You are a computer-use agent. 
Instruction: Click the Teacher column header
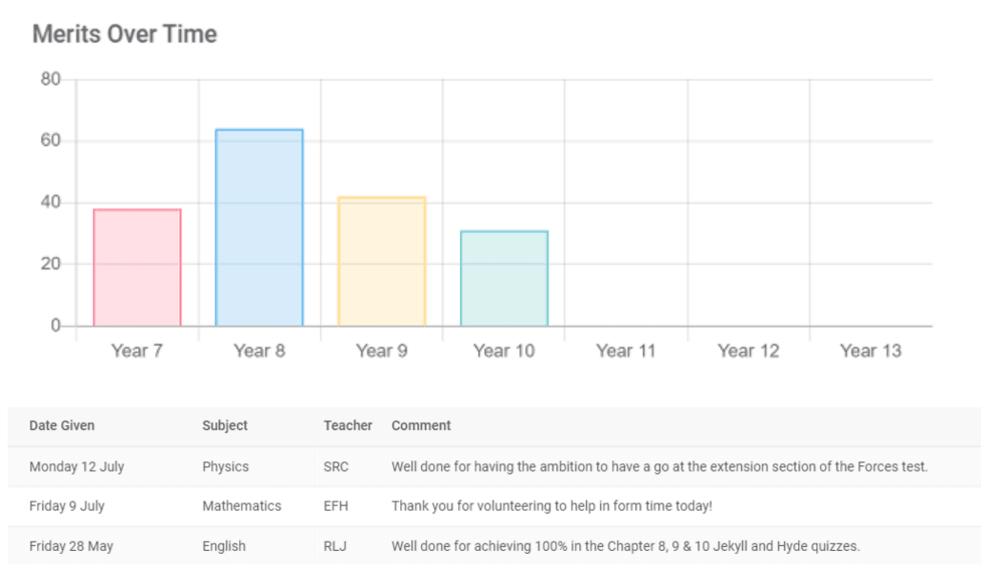tap(348, 425)
